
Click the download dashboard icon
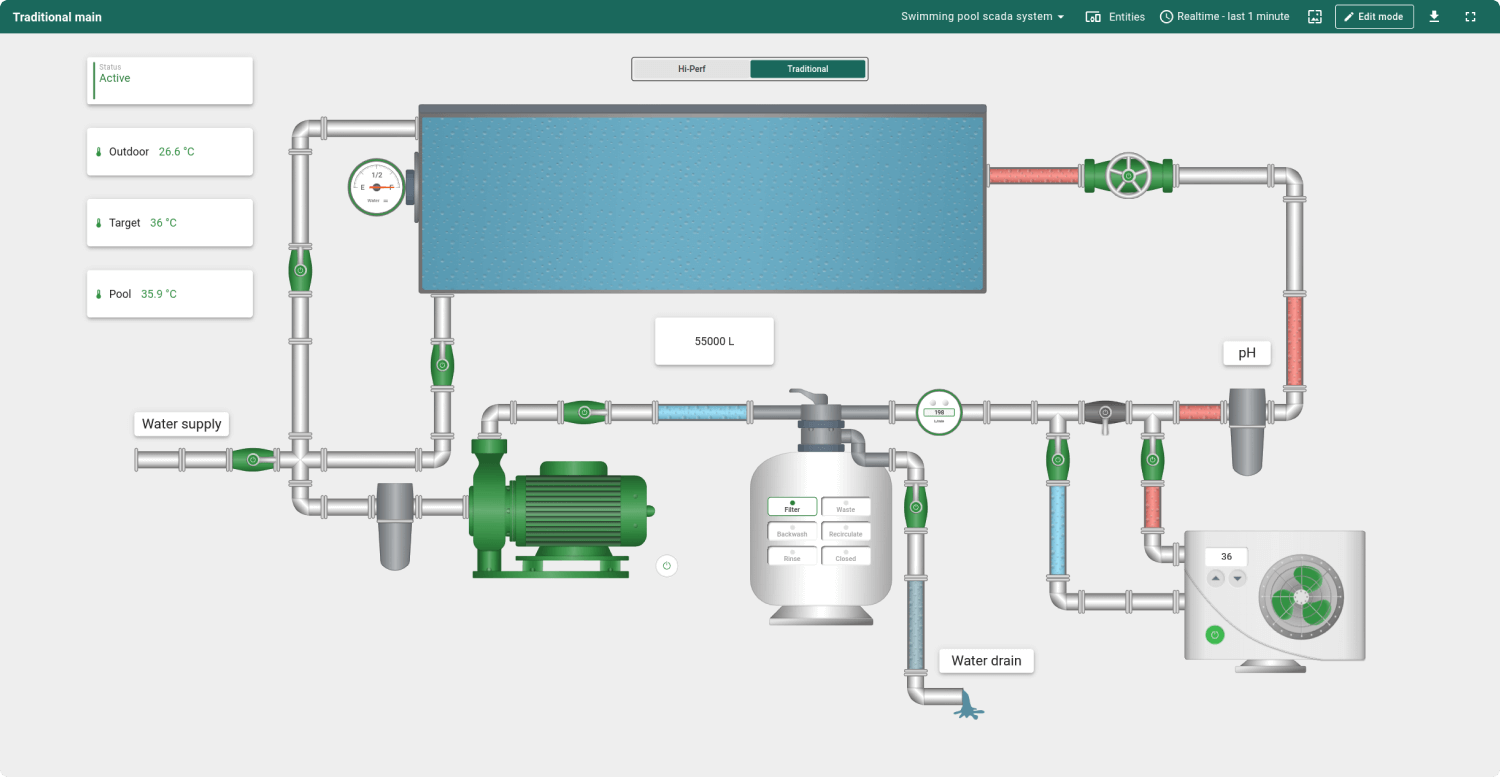point(1434,17)
